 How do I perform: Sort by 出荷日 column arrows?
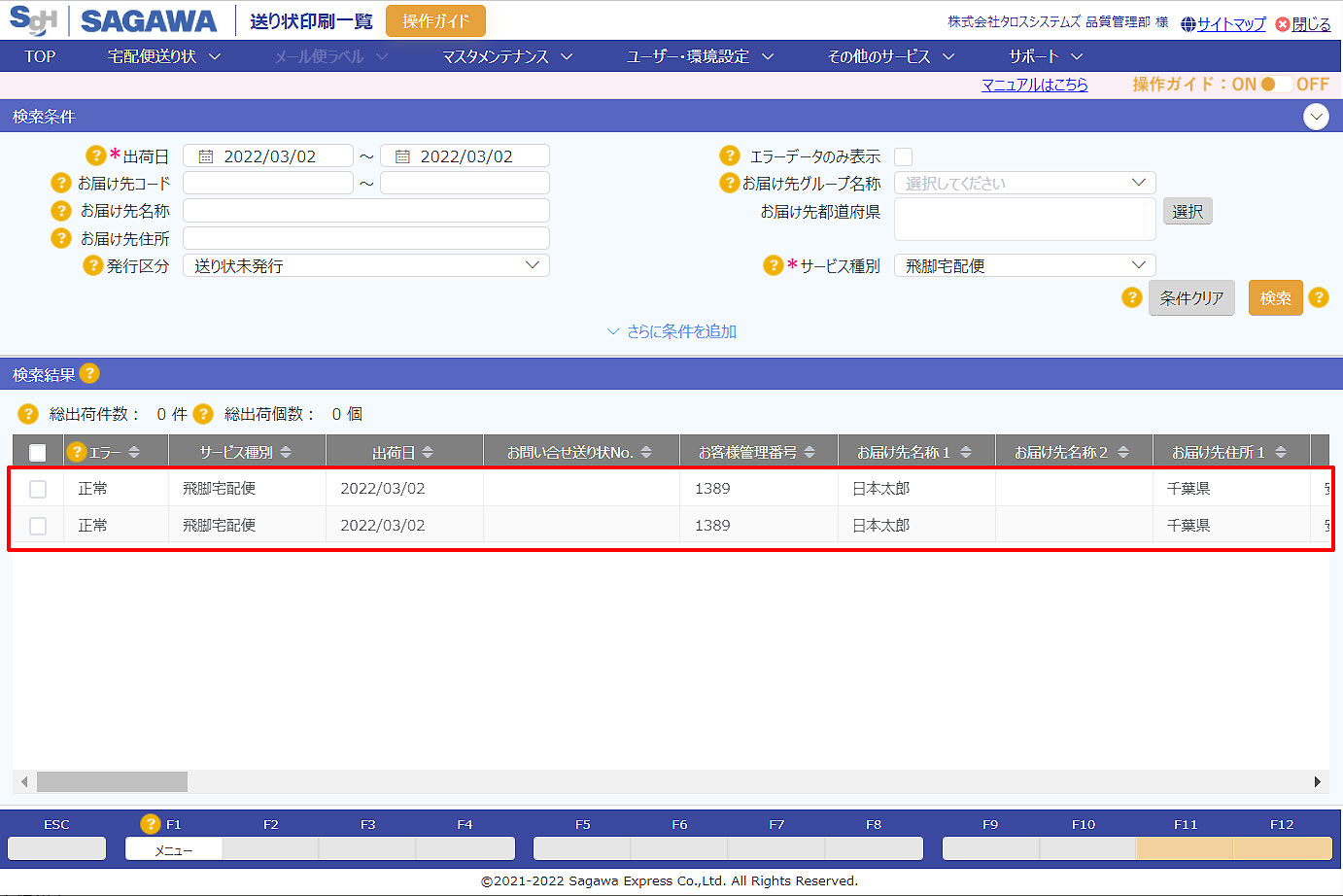tap(428, 453)
